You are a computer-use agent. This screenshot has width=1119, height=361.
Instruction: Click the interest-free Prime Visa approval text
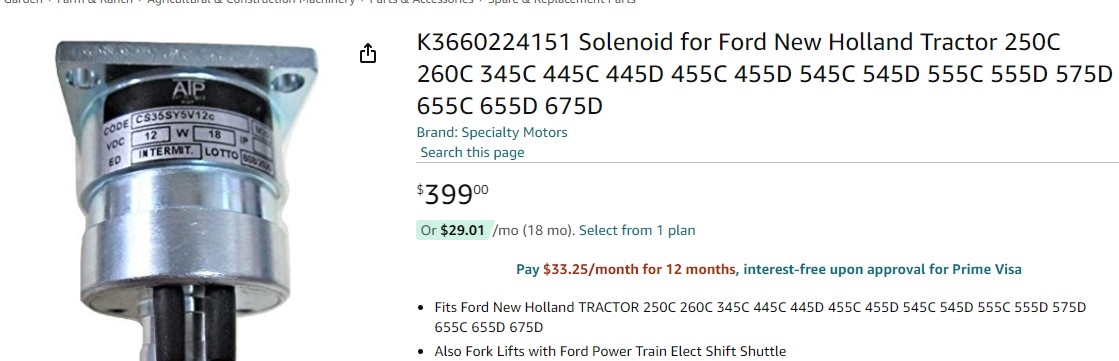[883, 269]
